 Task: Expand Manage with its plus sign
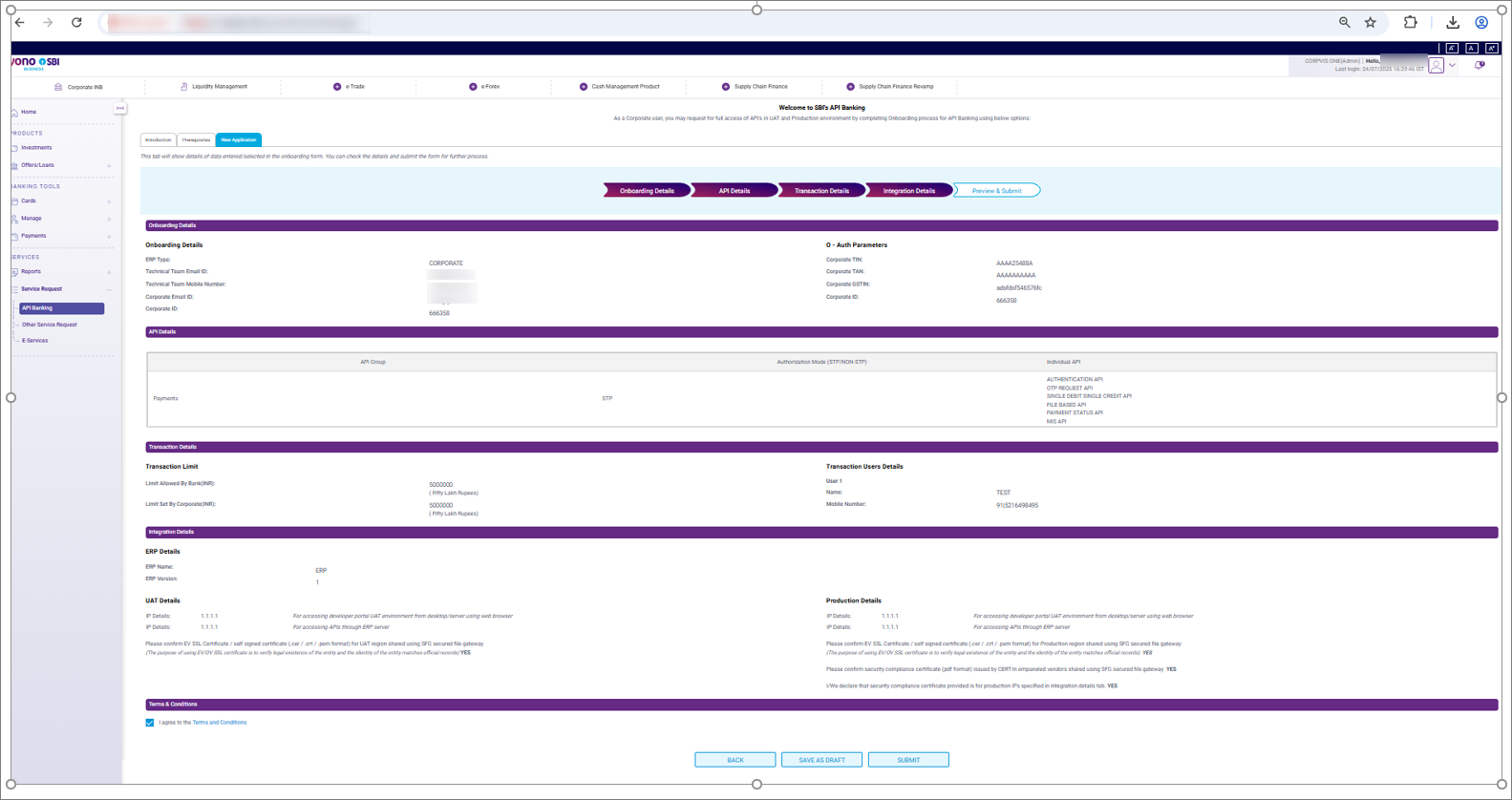coord(109,219)
